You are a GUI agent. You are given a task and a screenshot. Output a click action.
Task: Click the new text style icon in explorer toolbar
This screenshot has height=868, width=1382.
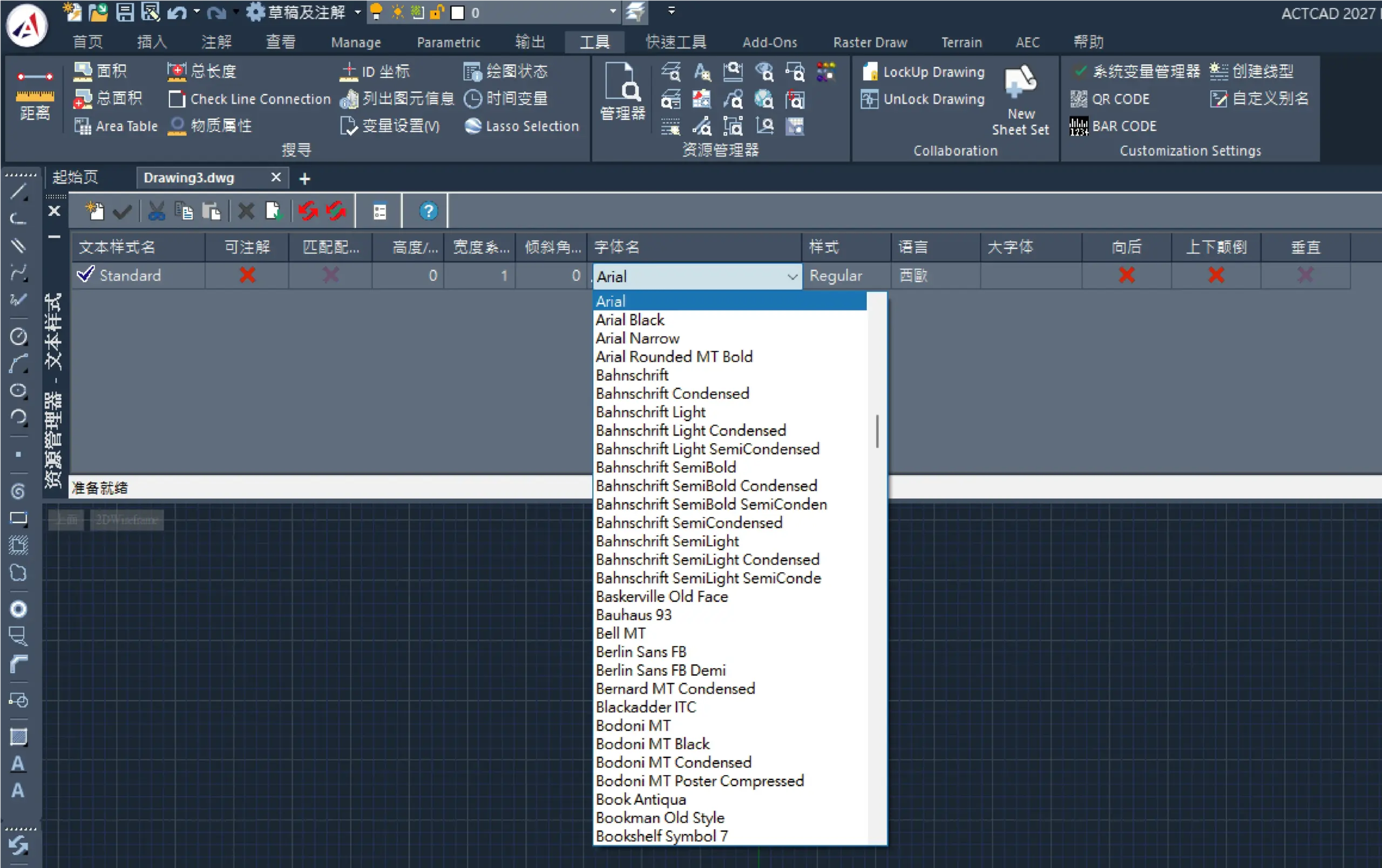tap(94, 211)
